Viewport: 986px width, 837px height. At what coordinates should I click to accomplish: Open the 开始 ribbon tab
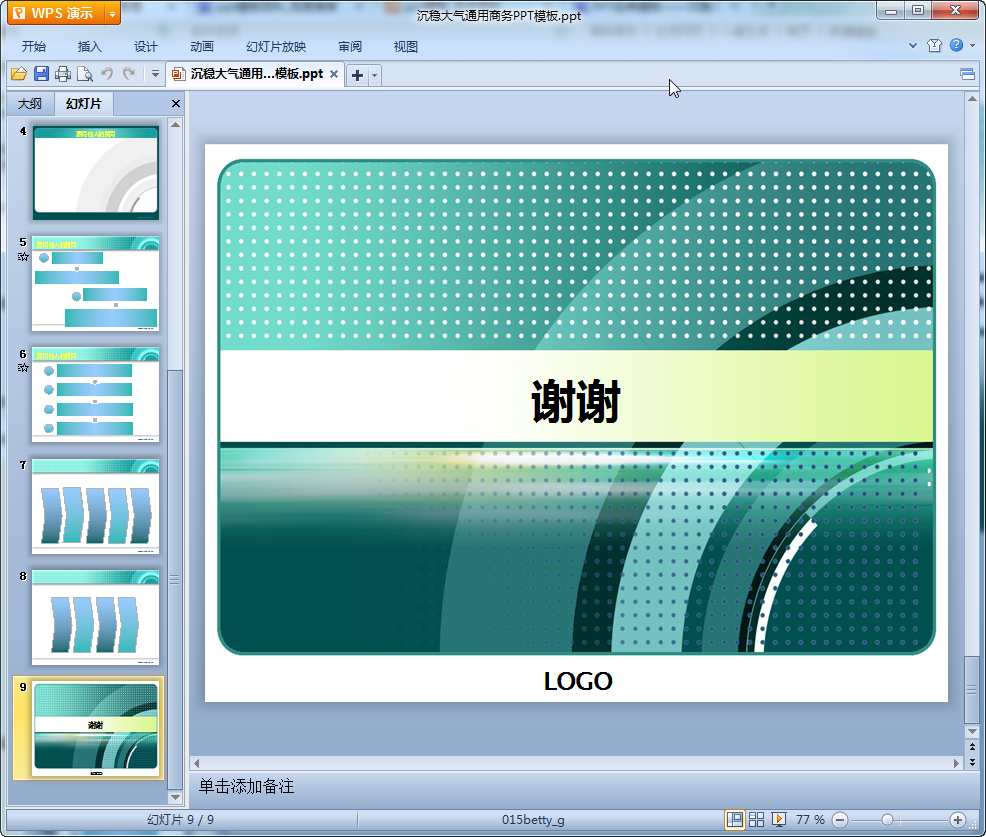point(33,47)
